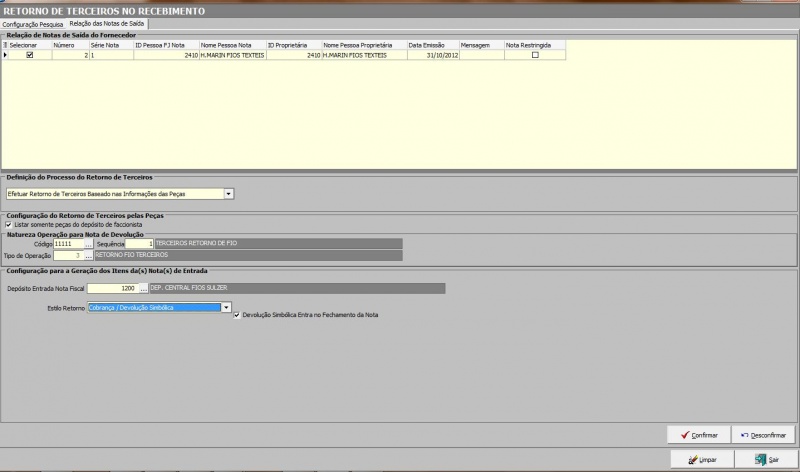
Task: Click the Confirmar checkmark button
Action: pos(698,435)
